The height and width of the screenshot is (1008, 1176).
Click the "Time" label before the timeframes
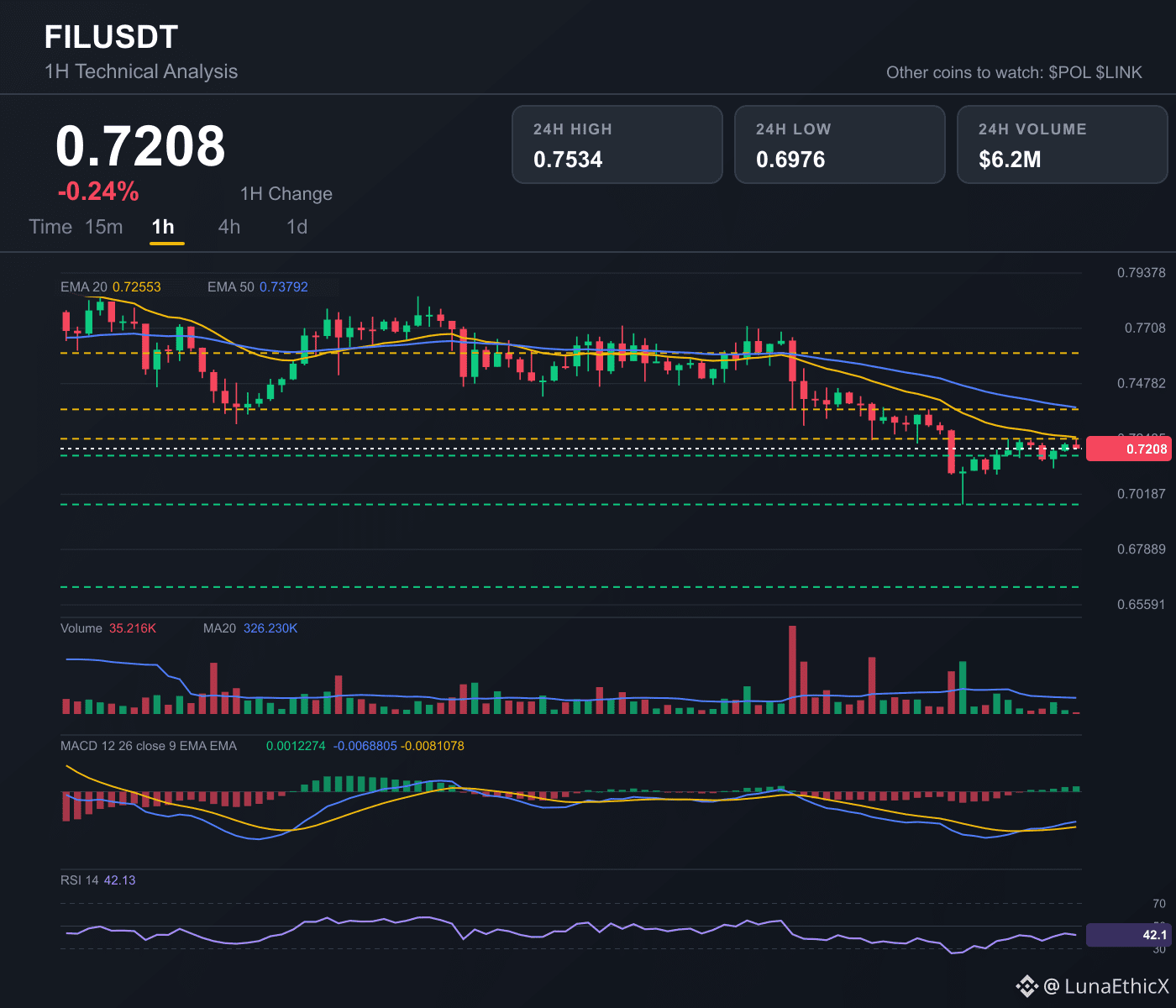[x=50, y=227]
